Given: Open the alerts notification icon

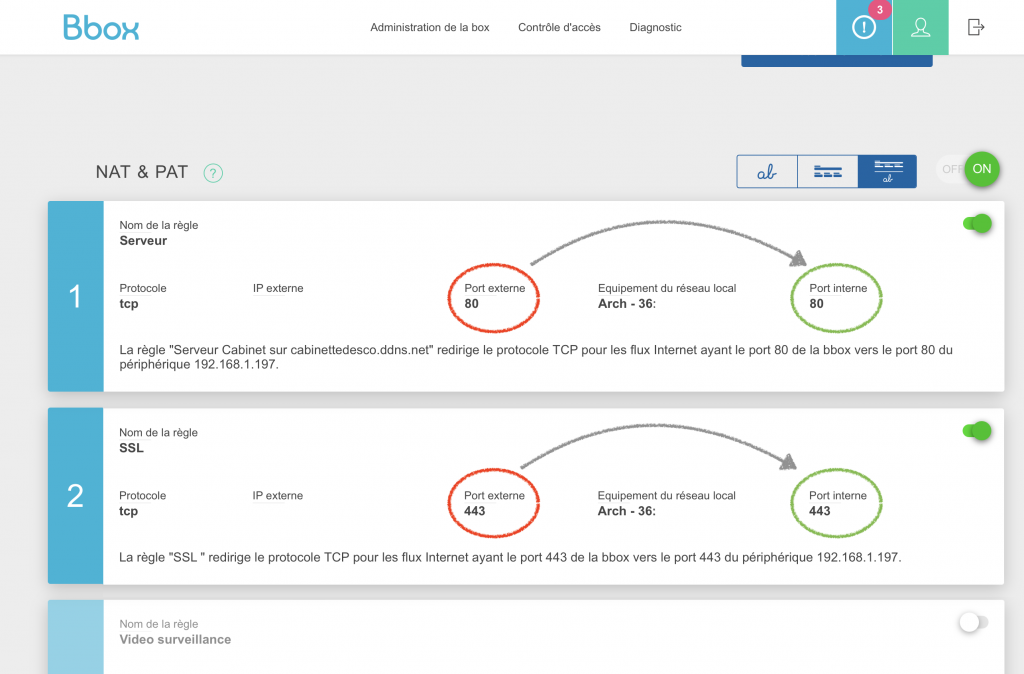Looking at the screenshot, I should (863, 28).
